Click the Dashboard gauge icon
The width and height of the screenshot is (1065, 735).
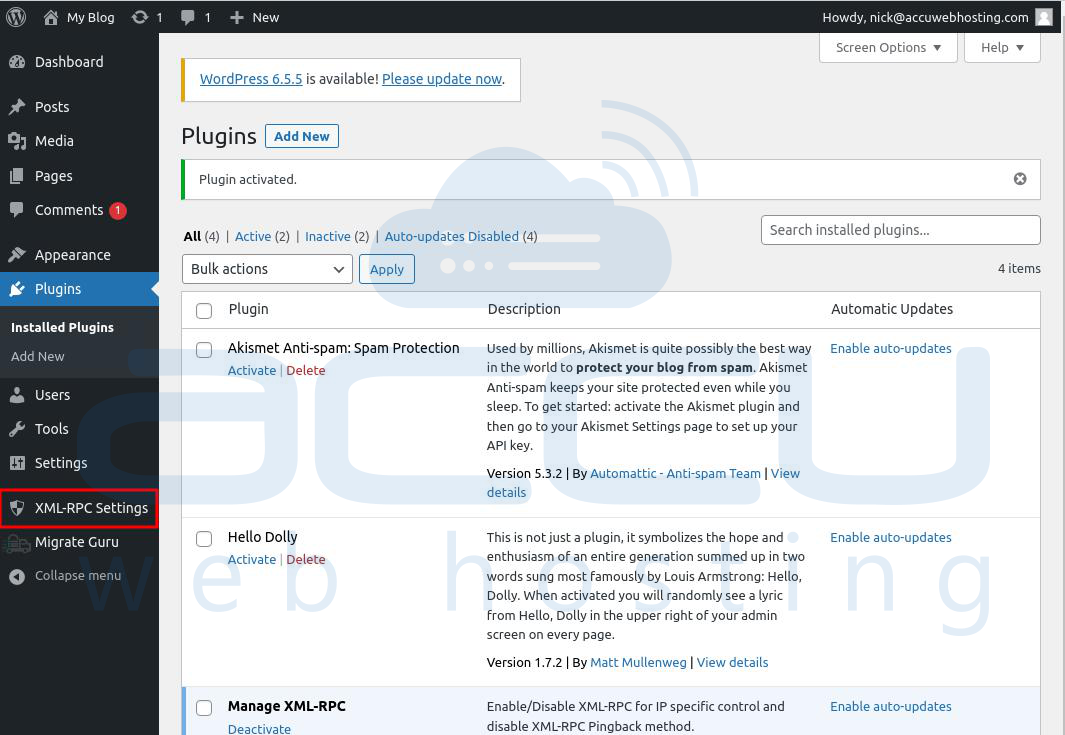tap(17, 62)
